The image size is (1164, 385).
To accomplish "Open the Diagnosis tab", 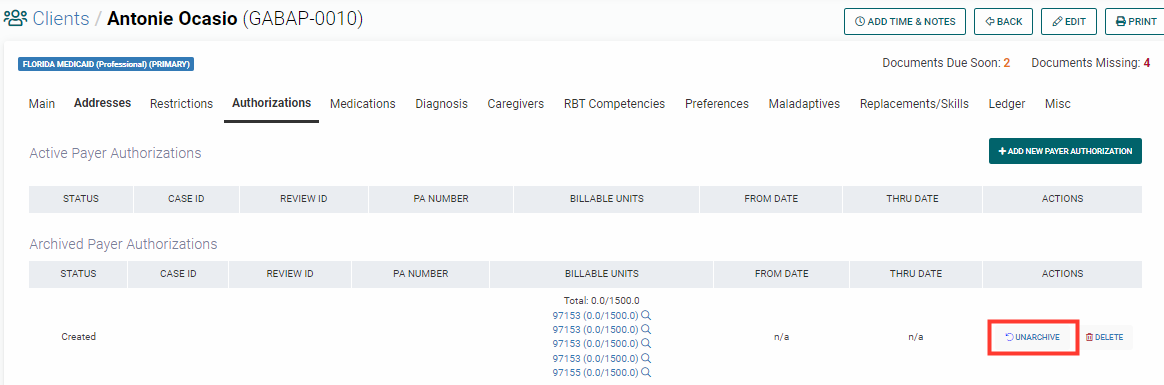I will 442,104.
